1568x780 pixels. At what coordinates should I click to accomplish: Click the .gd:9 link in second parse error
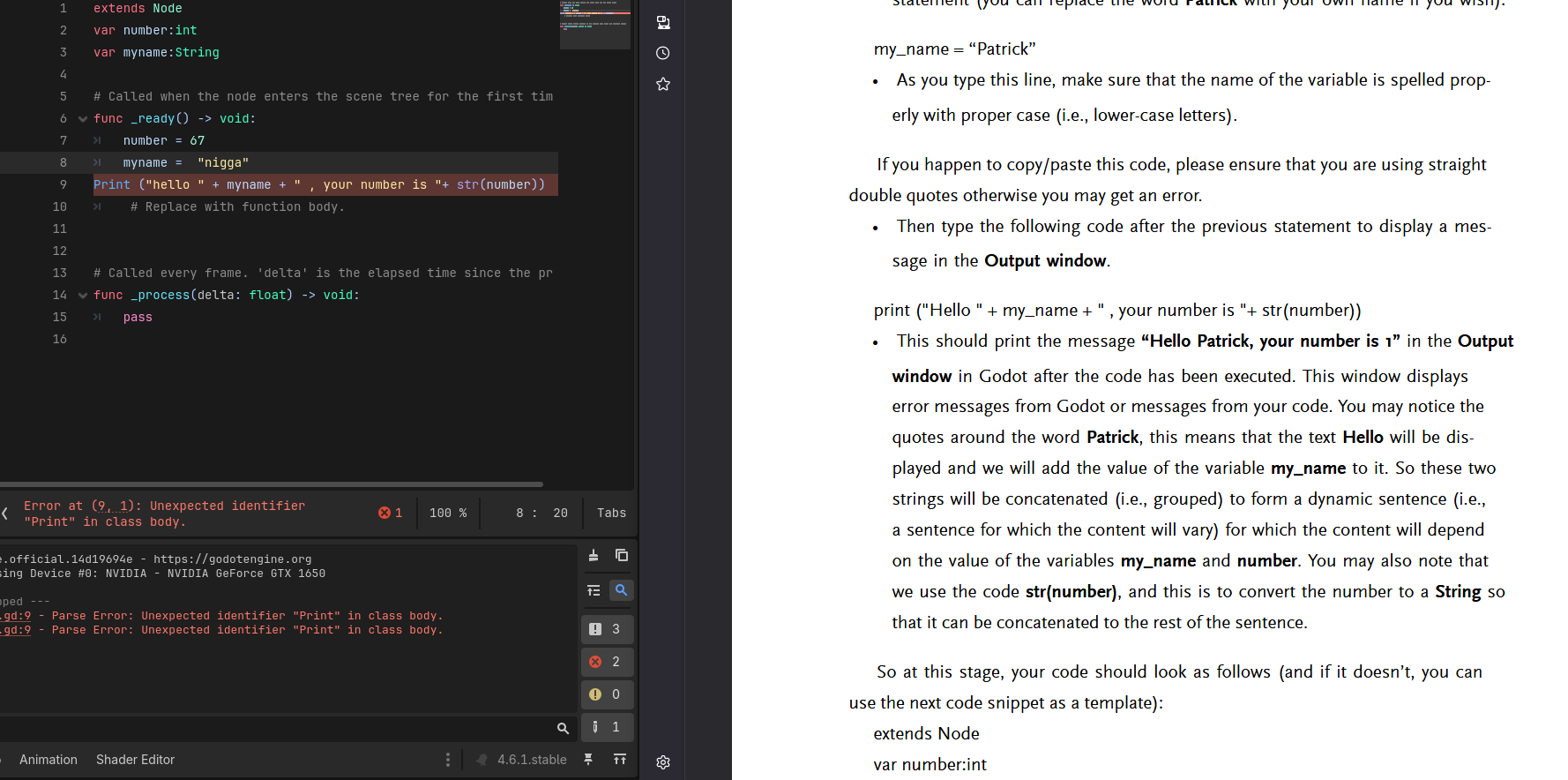pyautogui.click(x=16, y=630)
